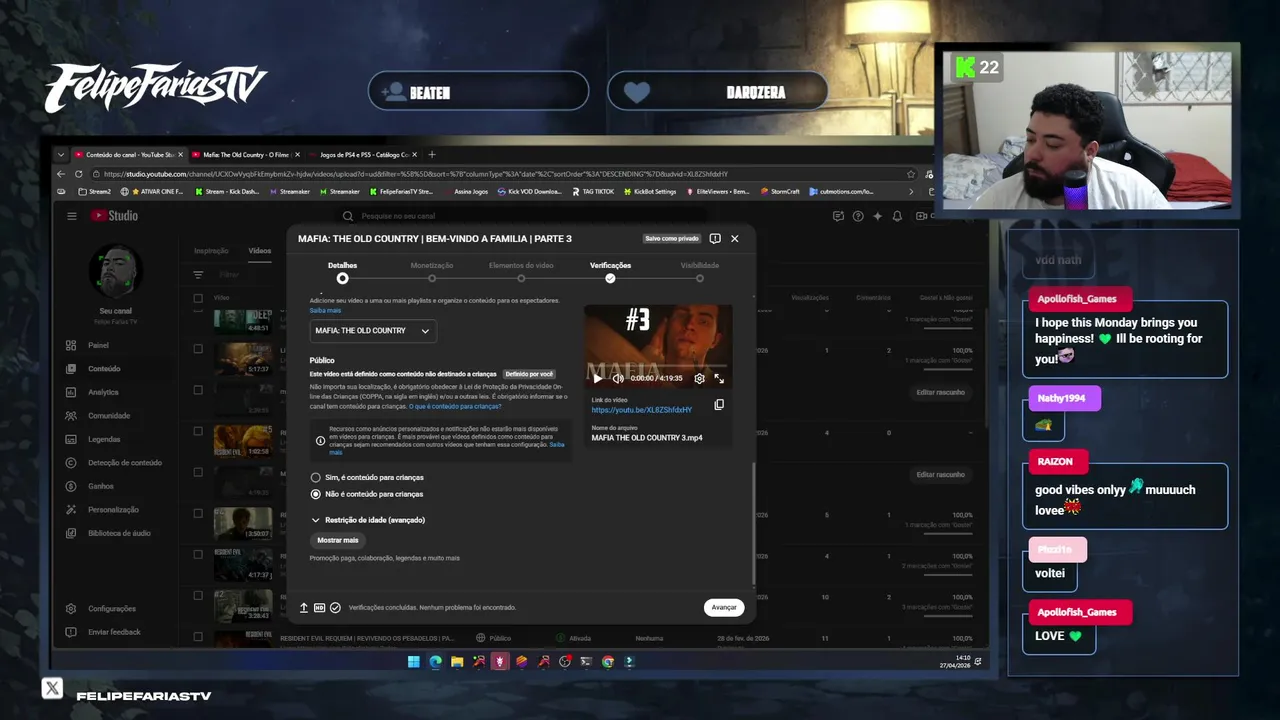
Task: Go to the Monetização step
Action: coord(432,271)
